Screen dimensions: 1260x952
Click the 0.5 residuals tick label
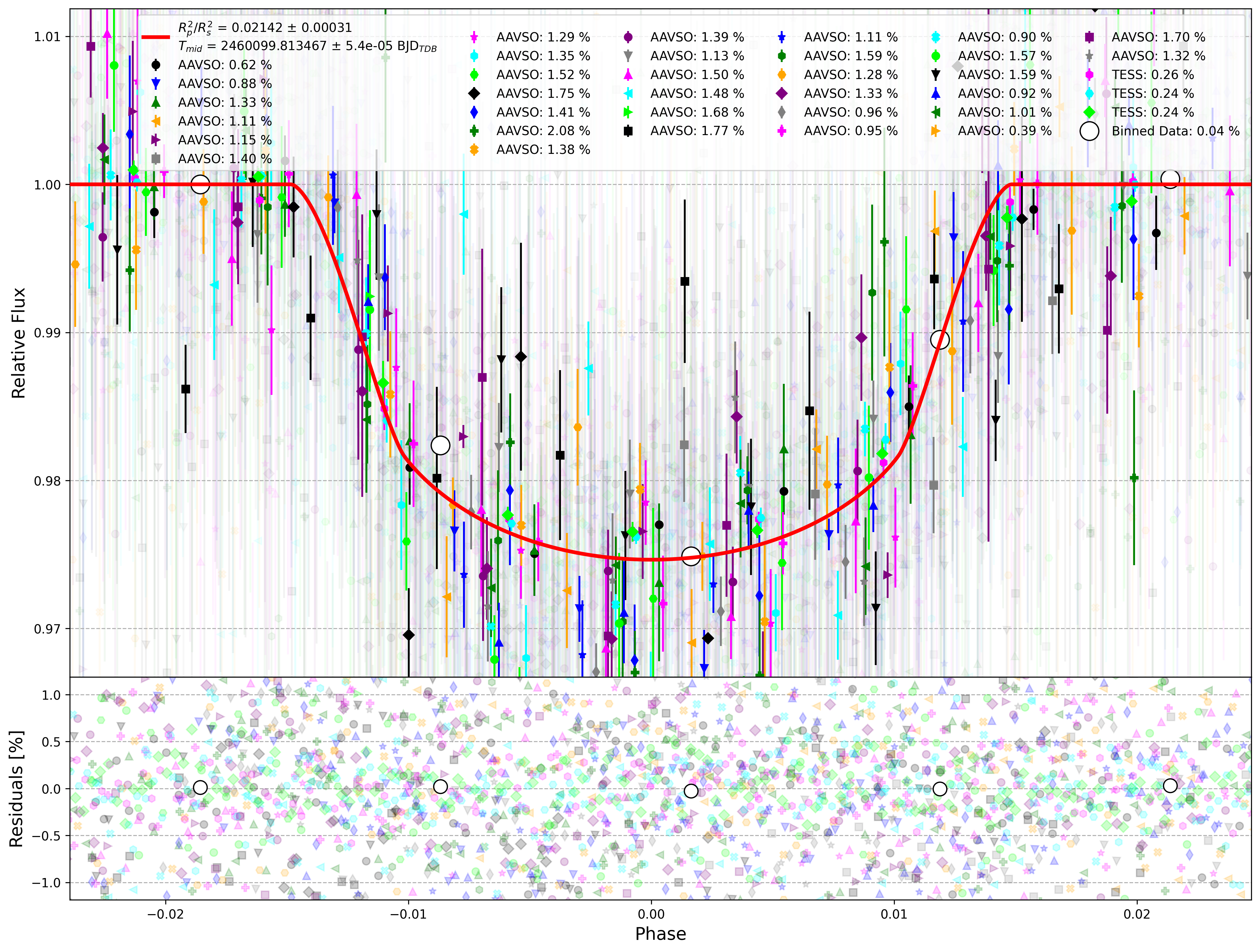(x=51, y=742)
